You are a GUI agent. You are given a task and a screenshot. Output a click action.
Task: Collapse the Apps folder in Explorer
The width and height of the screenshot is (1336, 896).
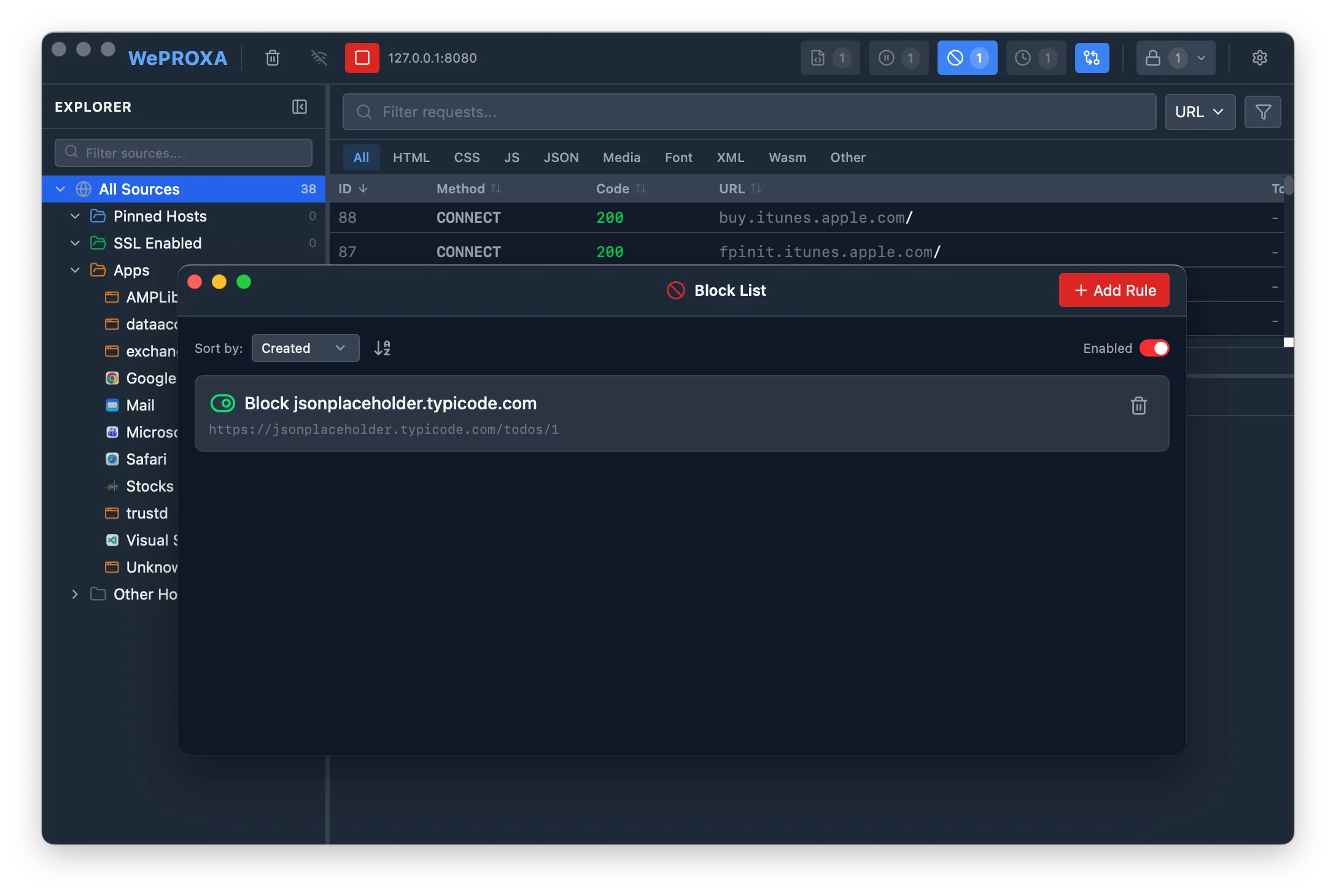pyautogui.click(x=75, y=270)
